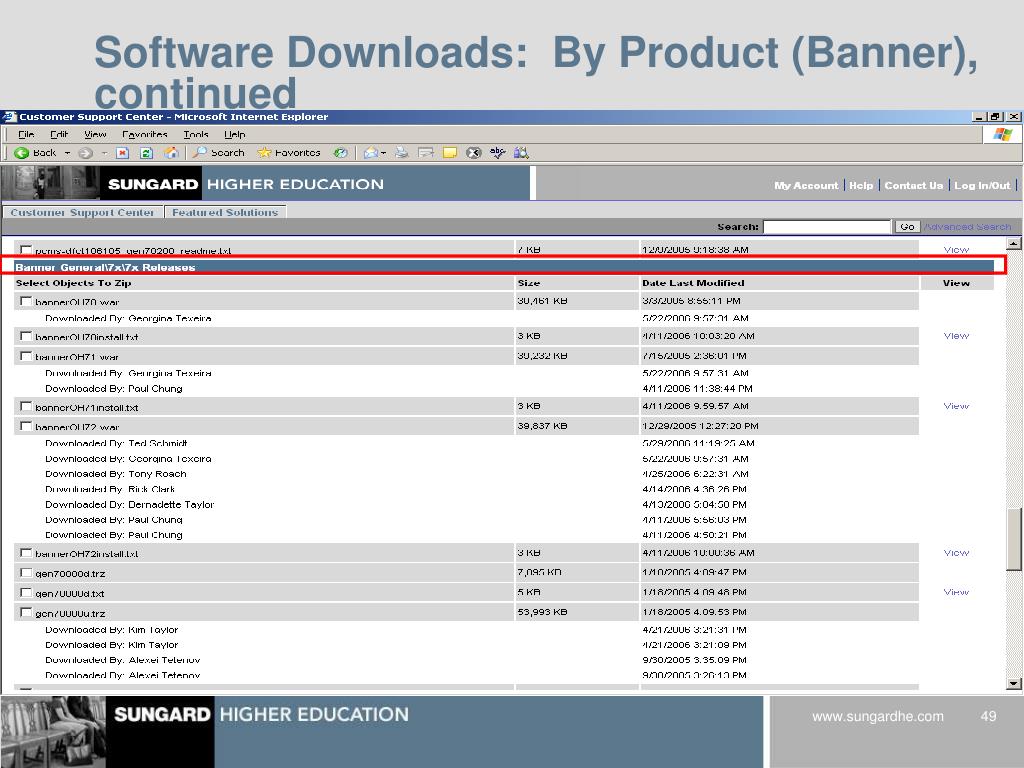Open the Search pane from the toolbar
1024x768 pixels.
tap(219, 153)
